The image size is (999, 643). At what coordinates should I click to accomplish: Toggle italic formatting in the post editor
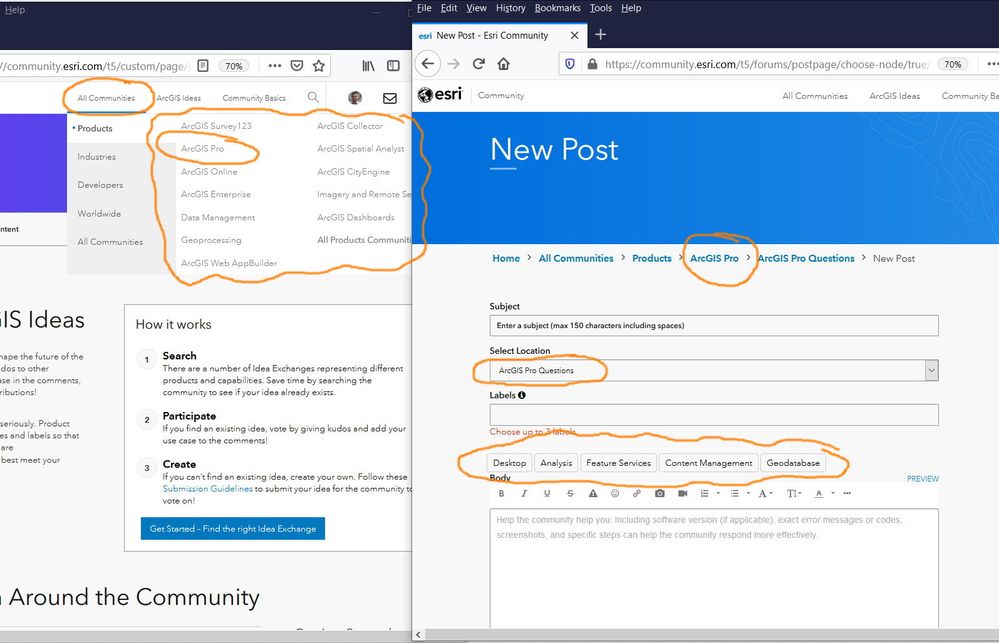point(524,493)
